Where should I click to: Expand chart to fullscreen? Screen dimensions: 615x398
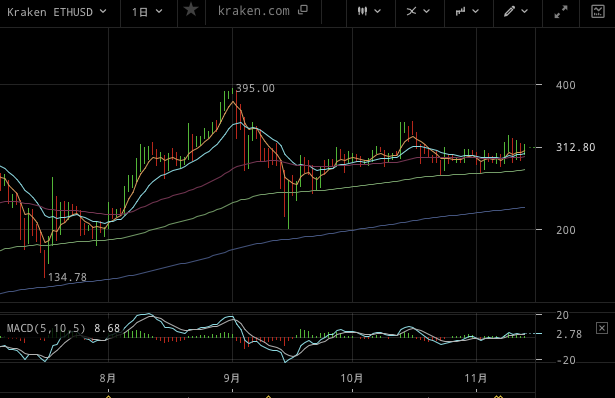pos(561,12)
